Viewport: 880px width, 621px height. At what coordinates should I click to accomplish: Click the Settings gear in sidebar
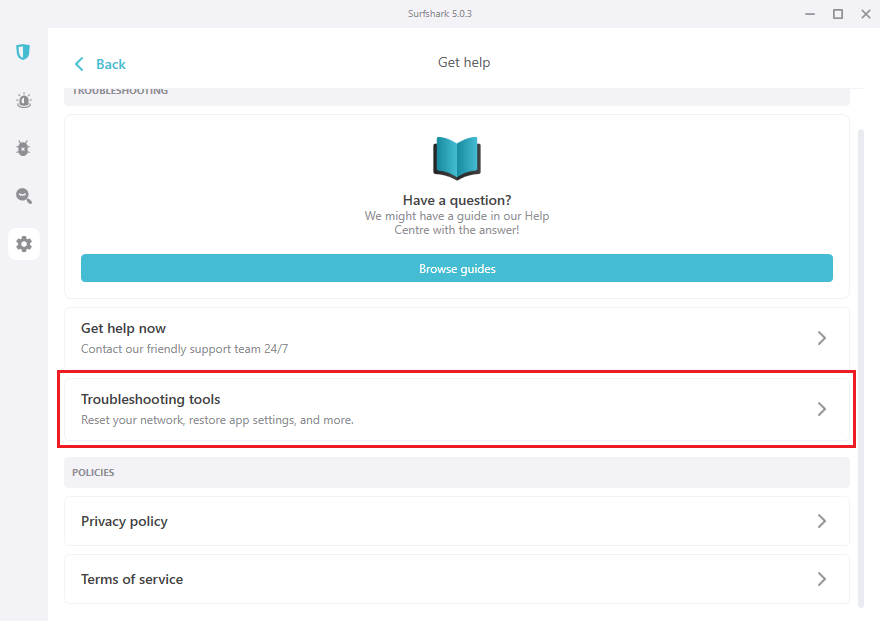point(23,244)
